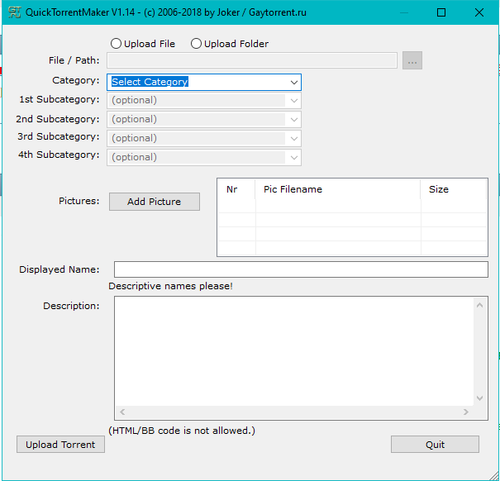Maximize the QuickTorrentMaker window
This screenshot has width=500, height=481.
pyautogui.click(x=441, y=13)
